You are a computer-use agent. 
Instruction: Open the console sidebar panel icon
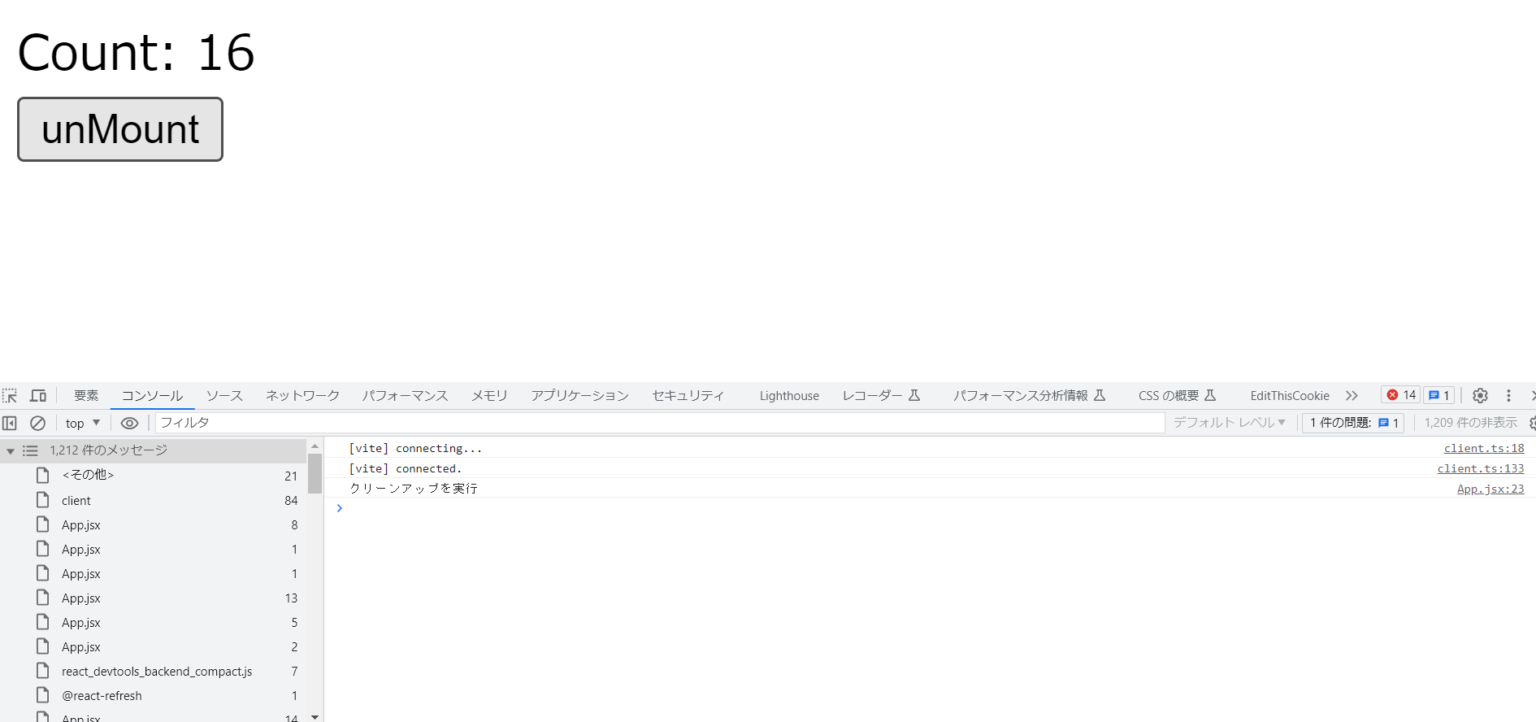(x=9, y=422)
